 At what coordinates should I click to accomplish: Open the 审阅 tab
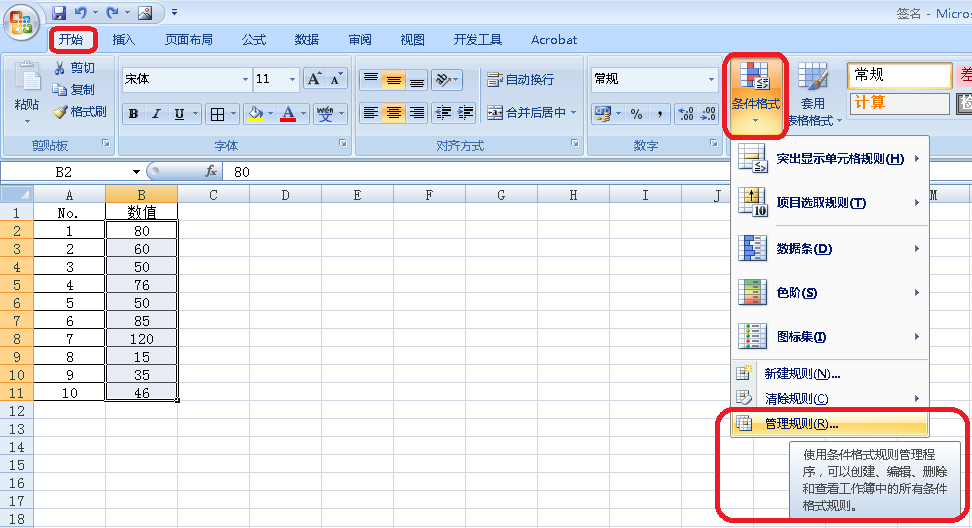point(360,40)
